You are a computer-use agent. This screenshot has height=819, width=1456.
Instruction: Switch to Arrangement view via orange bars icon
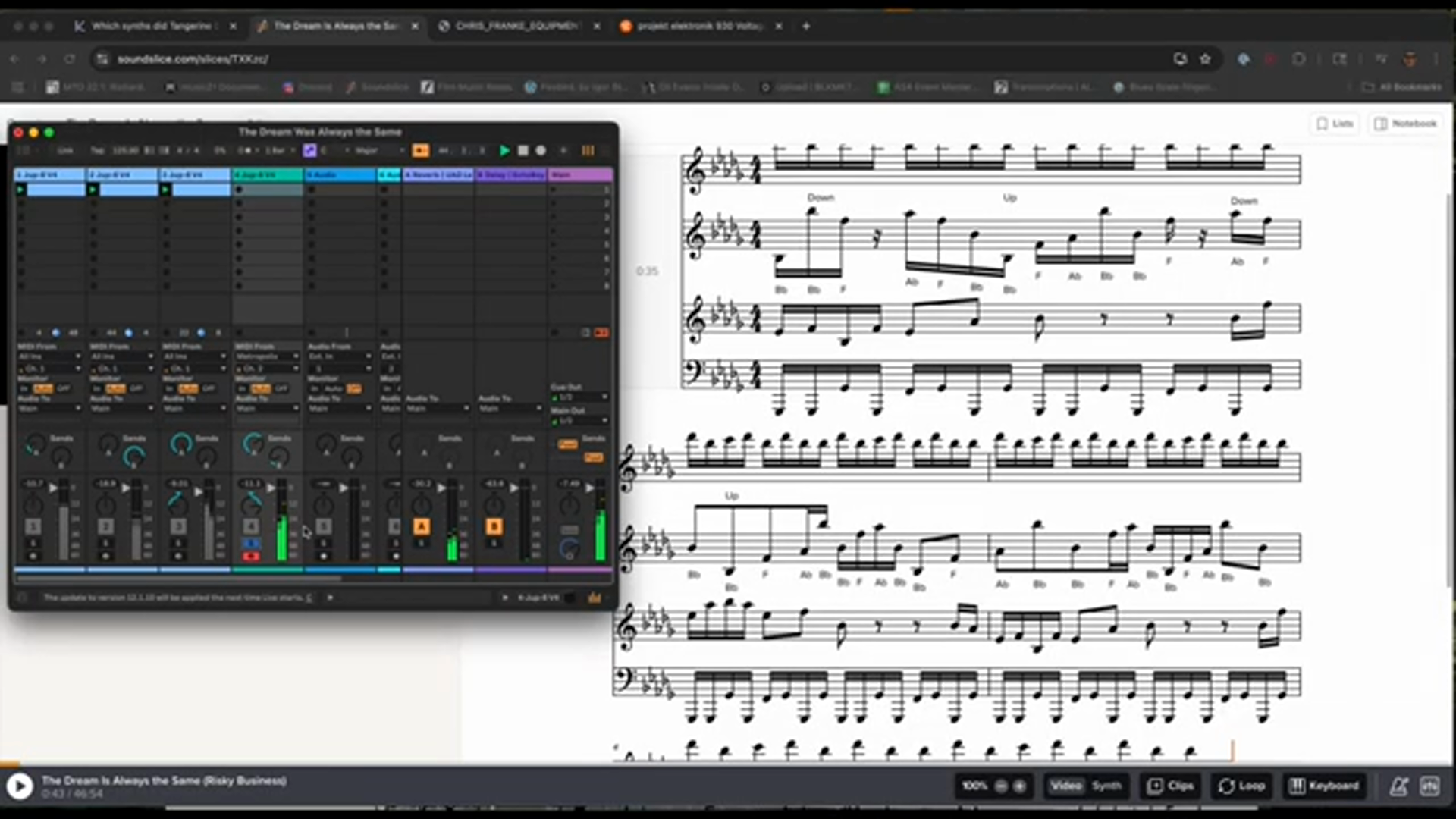[588, 150]
